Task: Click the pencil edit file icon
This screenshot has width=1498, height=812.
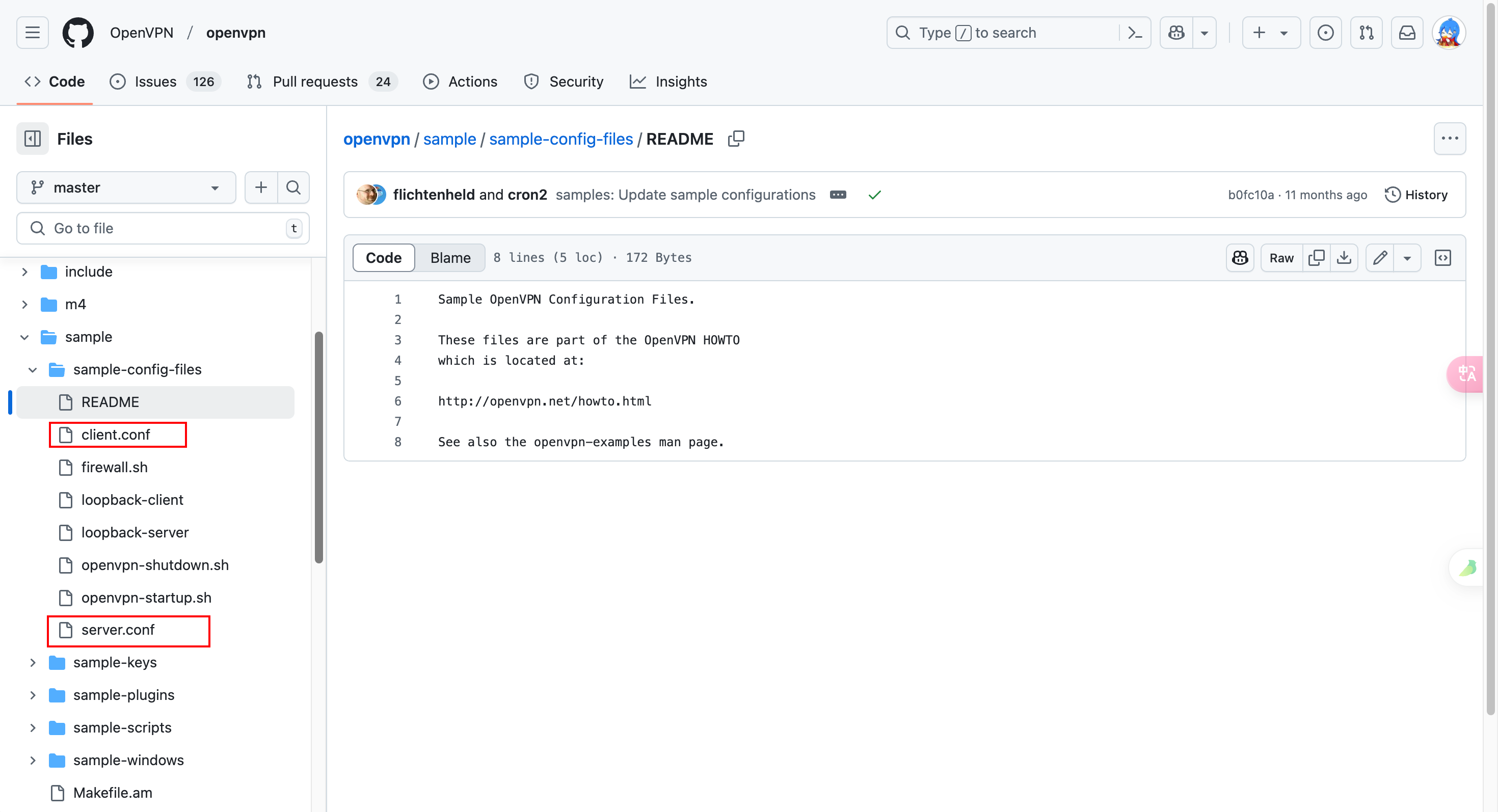Action: click(x=1380, y=257)
